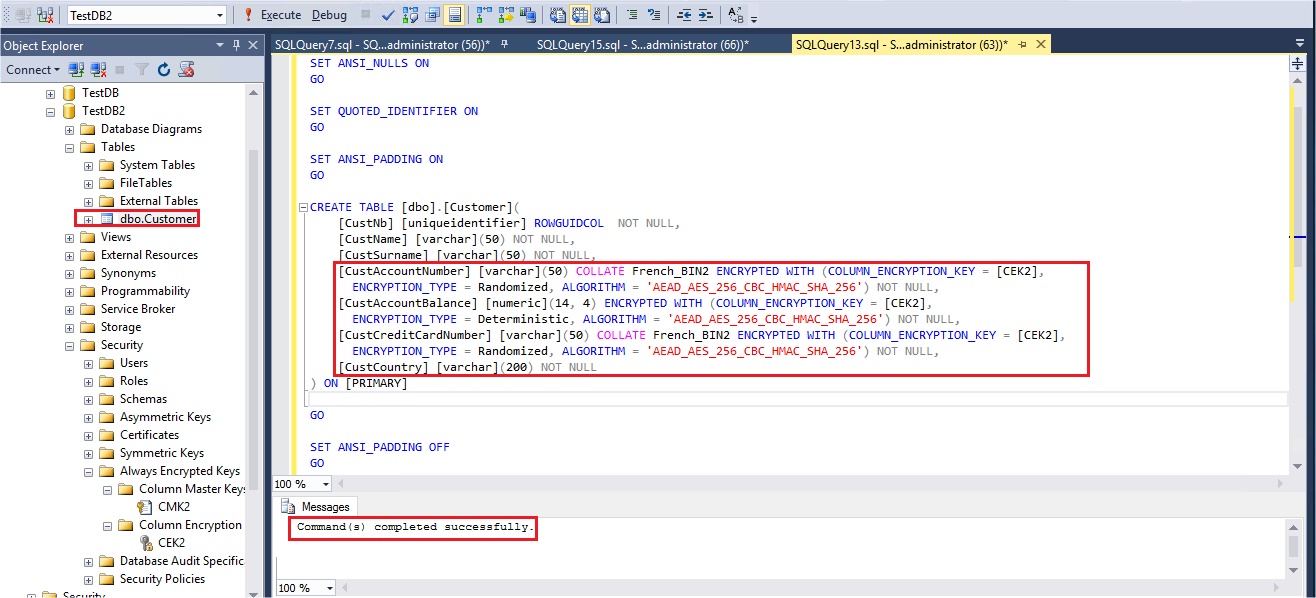
Task: Expand the TestDB database node
Action: pyautogui.click(x=51, y=93)
